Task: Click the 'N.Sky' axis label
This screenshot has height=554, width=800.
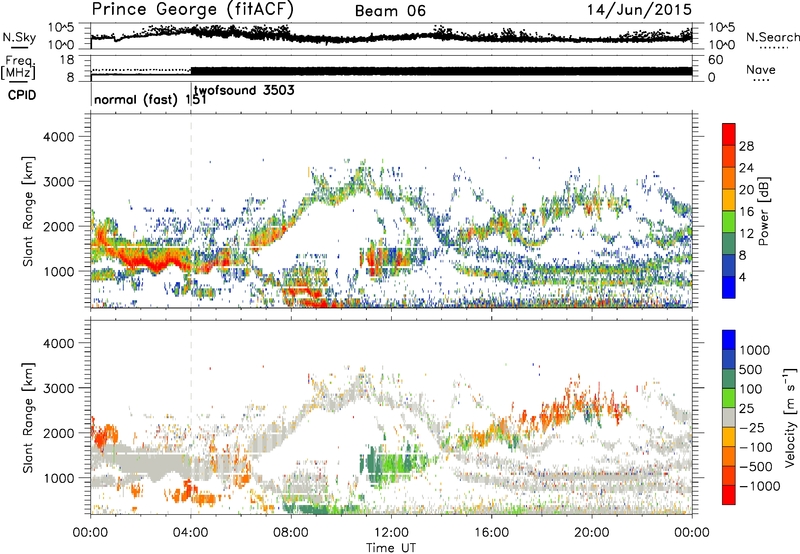Action: 19,37
